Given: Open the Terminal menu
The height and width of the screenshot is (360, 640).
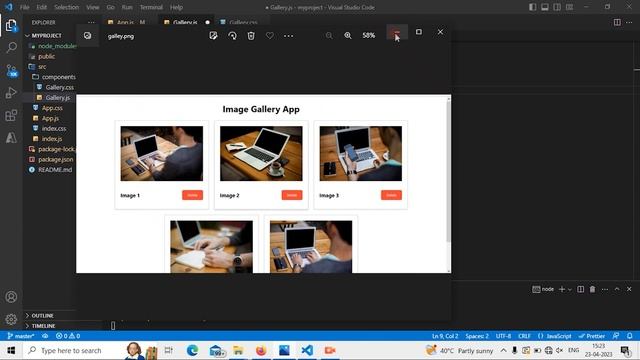Looking at the screenshot, I should (151, 7).
